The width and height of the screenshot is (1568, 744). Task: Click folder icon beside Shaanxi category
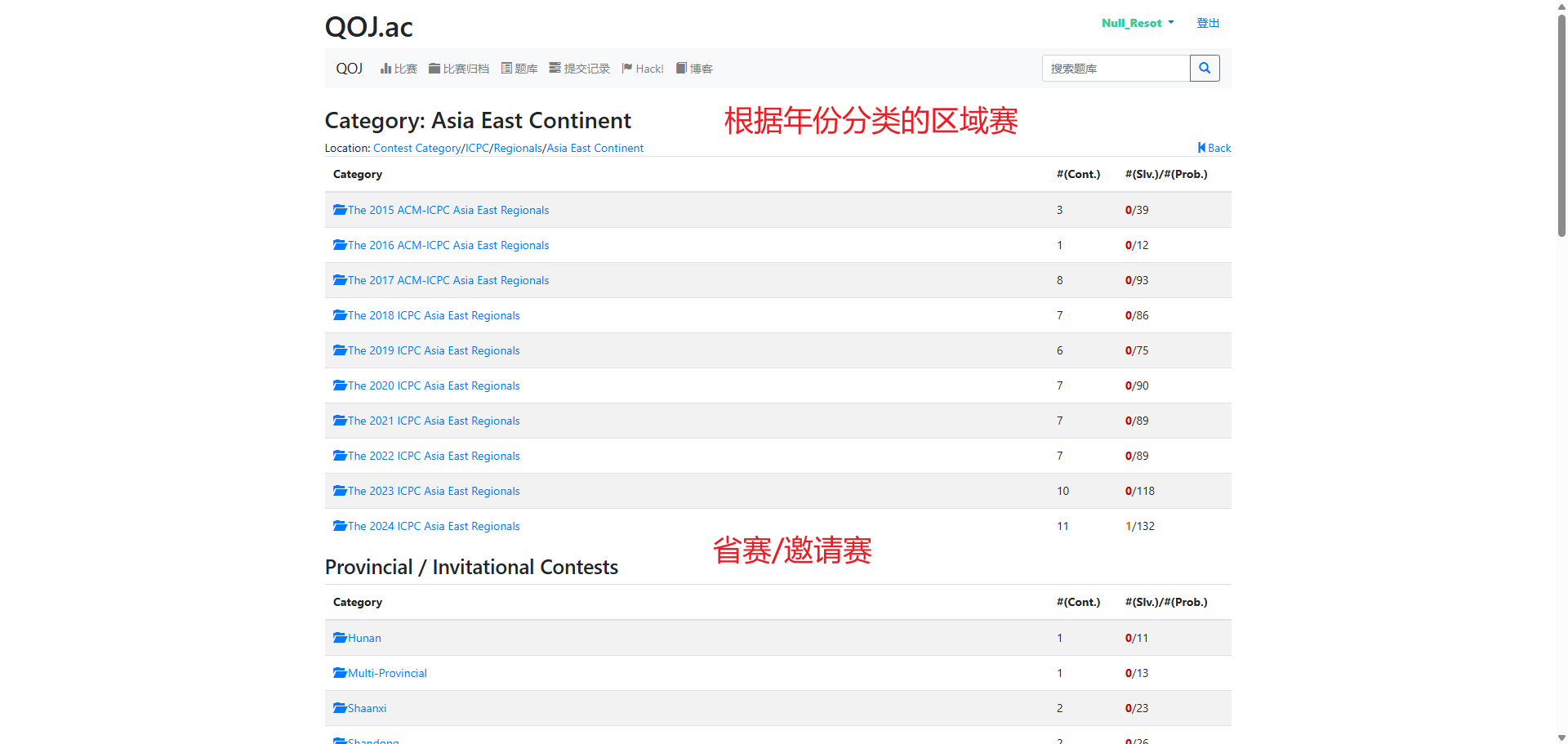click(x=339, y=708)
